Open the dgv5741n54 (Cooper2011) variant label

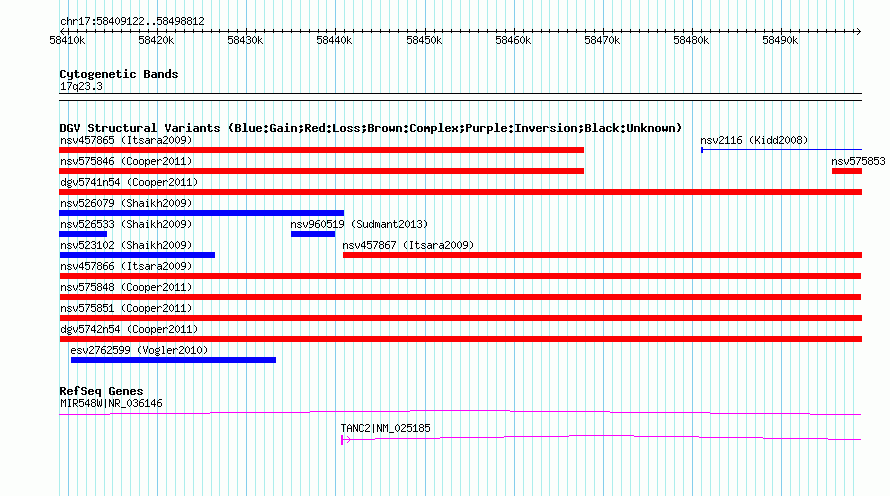pyautogui.click(x=129, y=182)
